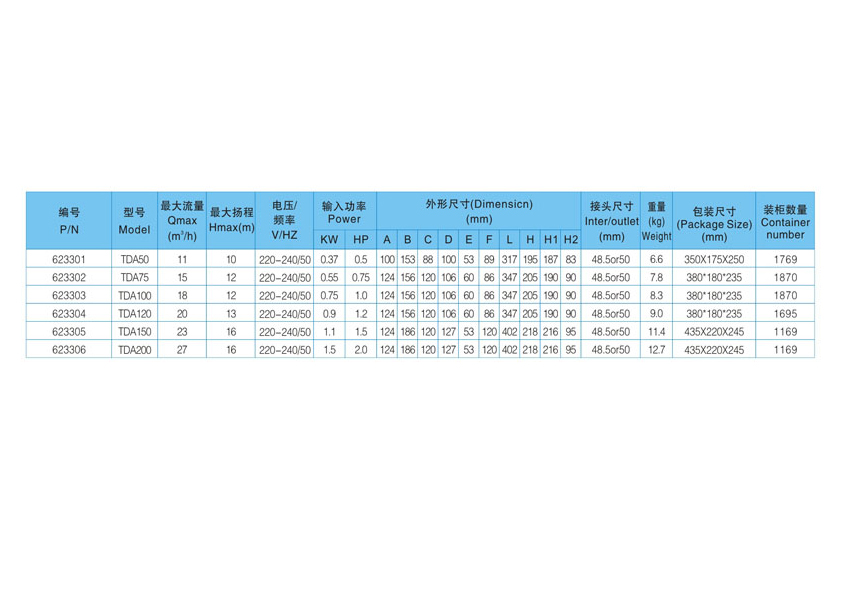Select part number 623305

click(69, 332)
